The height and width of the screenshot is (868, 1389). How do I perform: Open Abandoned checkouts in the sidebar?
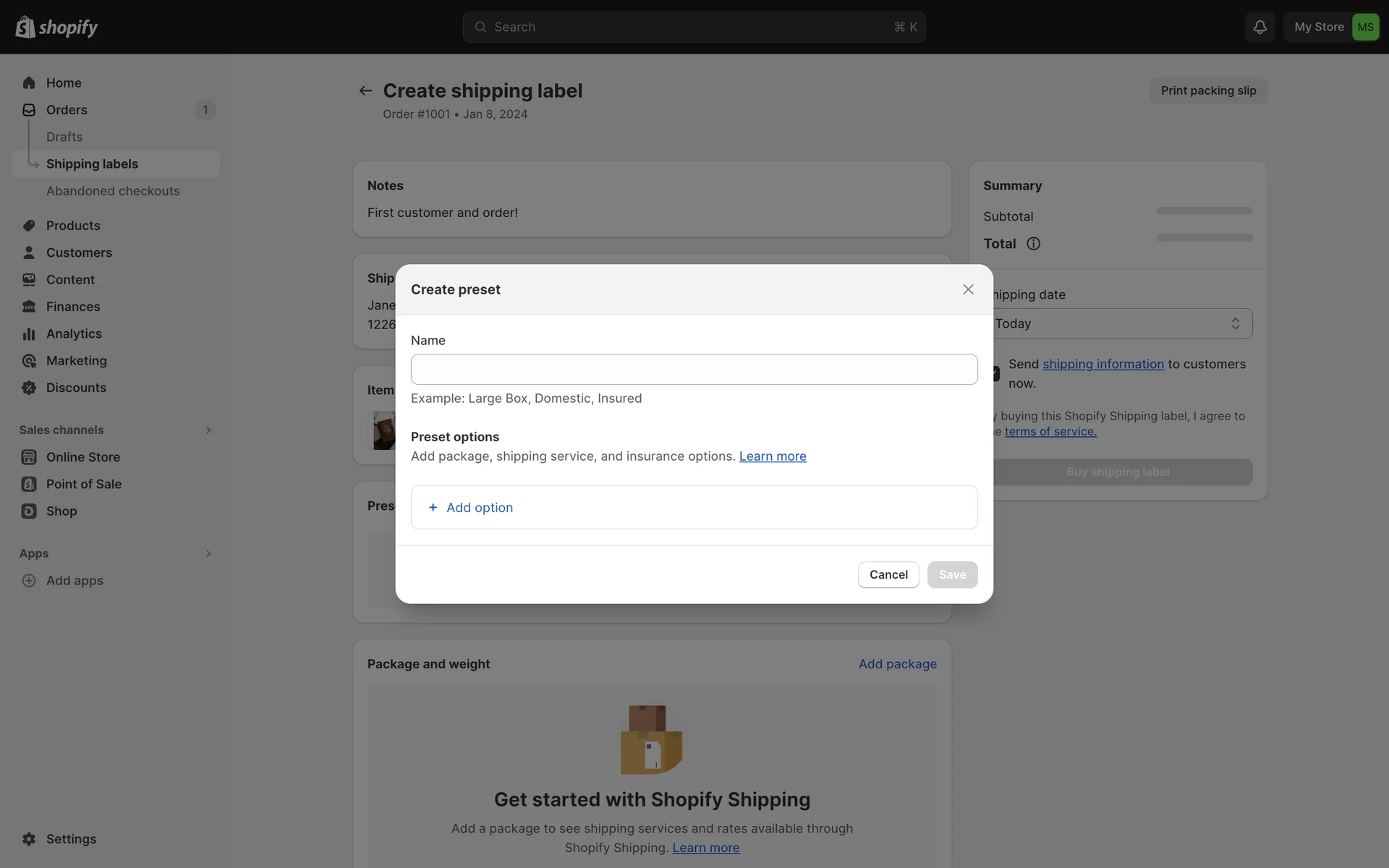(113, 191)
